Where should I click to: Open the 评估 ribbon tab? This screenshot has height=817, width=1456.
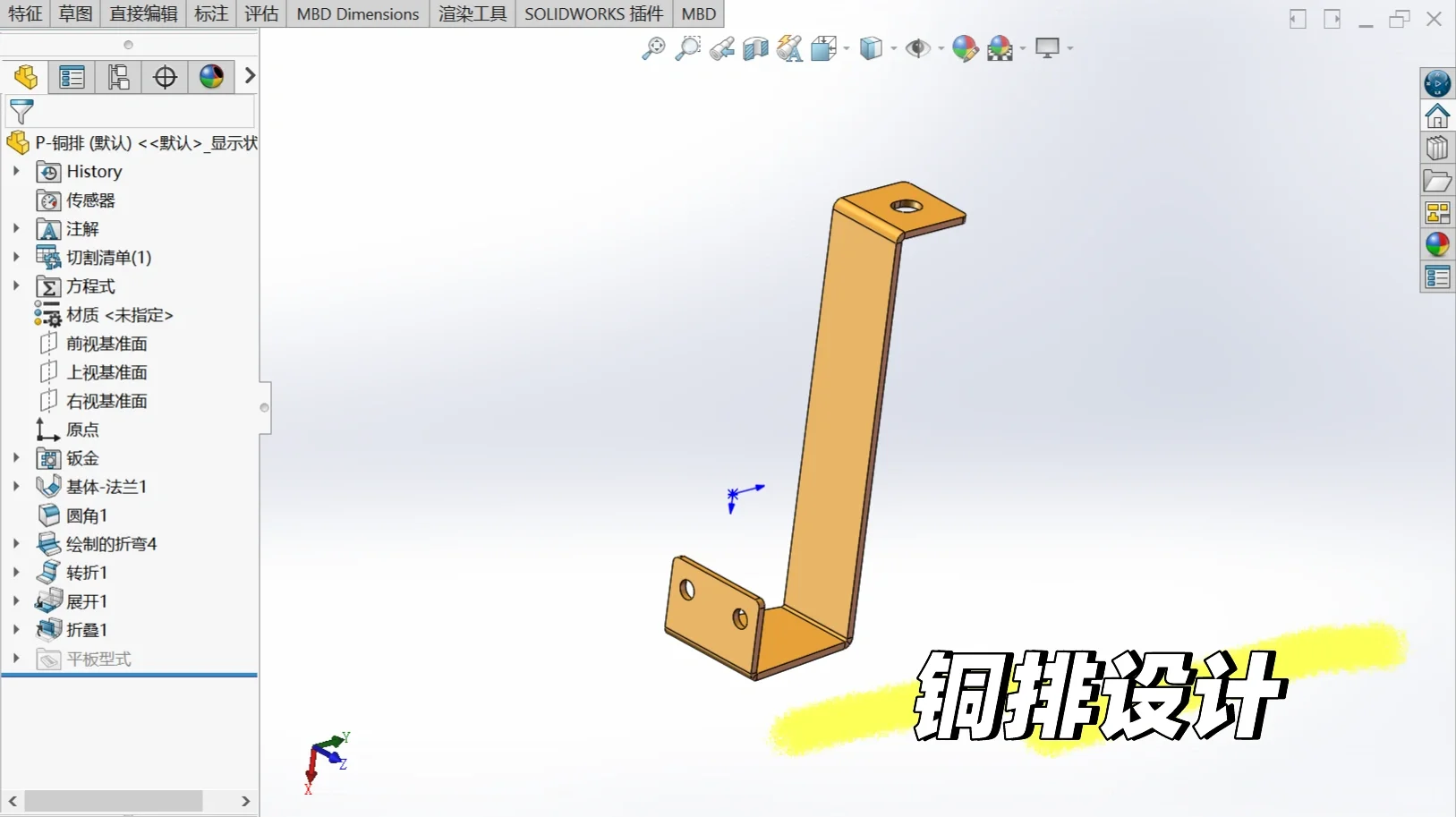pos(261,13)
